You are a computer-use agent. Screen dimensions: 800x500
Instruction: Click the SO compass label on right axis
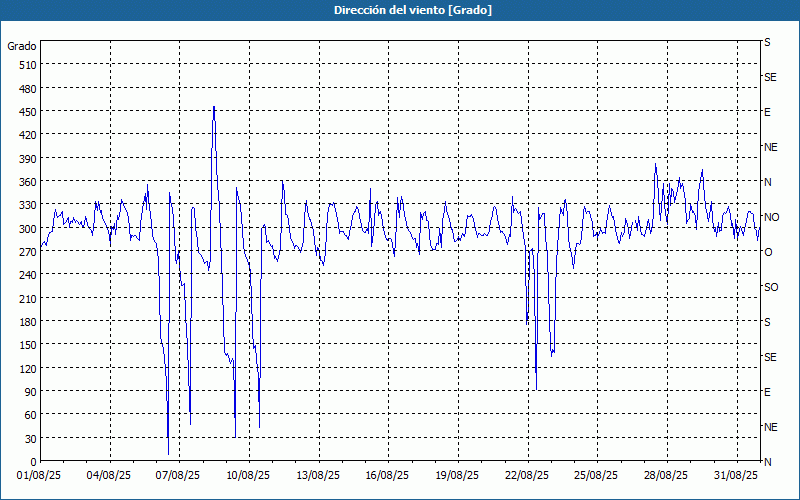pos(771,287)
